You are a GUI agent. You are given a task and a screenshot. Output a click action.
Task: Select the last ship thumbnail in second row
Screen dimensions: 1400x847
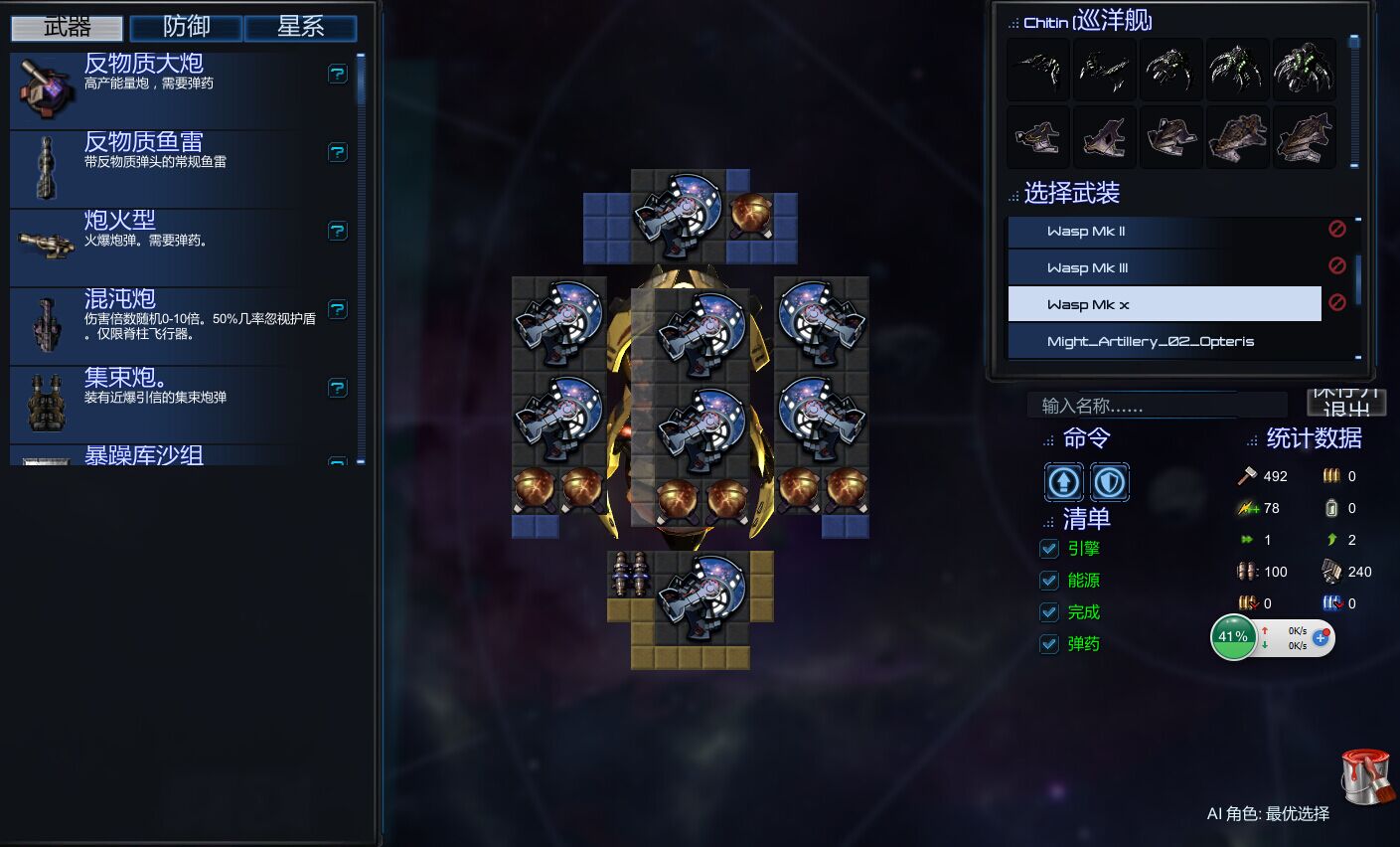point(1304,136)
